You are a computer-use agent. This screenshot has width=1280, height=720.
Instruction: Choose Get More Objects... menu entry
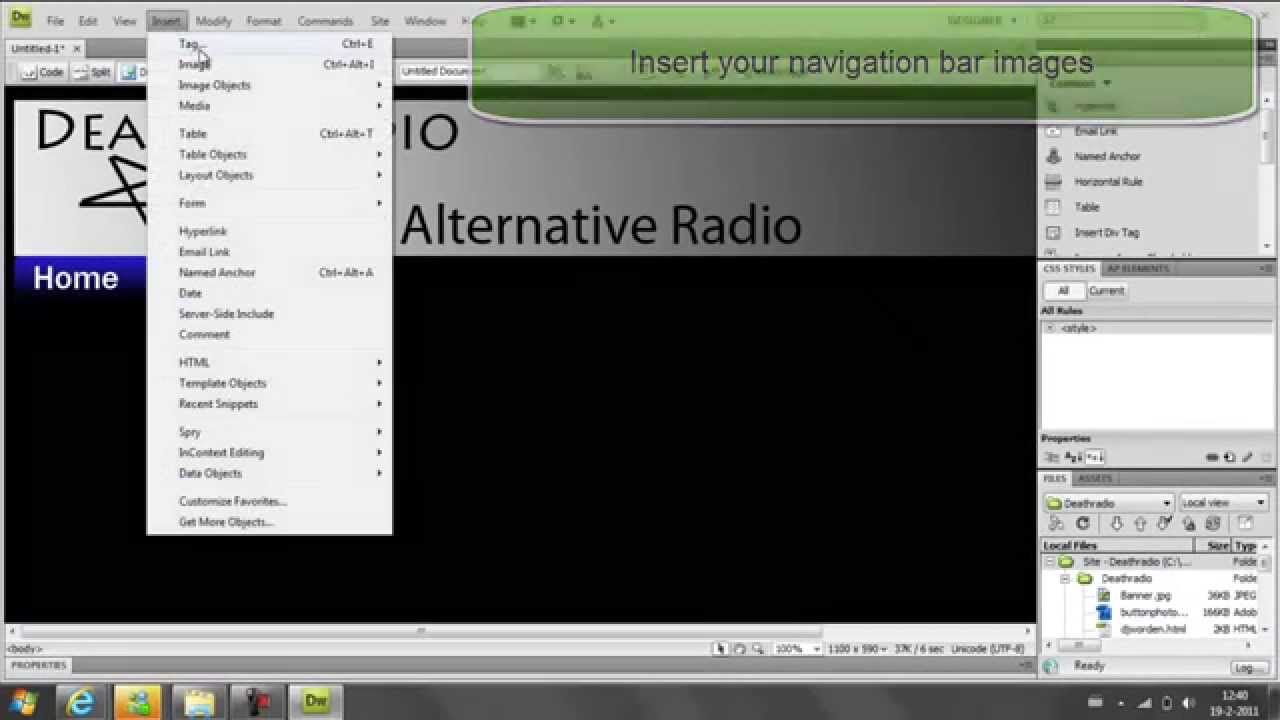click(270, 522)
